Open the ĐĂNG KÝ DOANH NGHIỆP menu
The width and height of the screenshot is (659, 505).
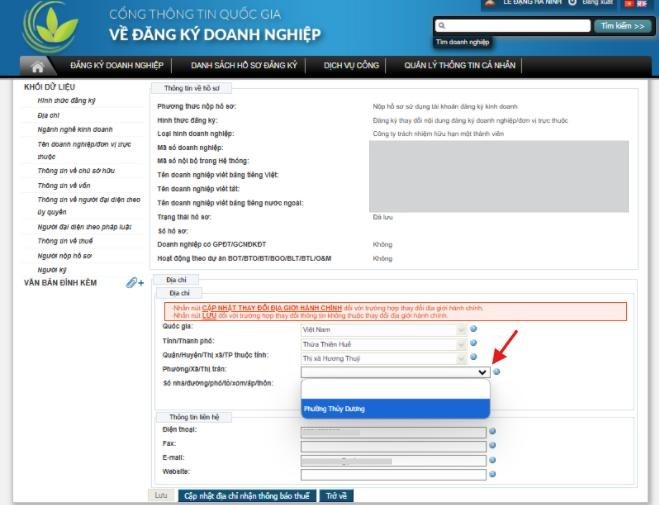(116, 66)
